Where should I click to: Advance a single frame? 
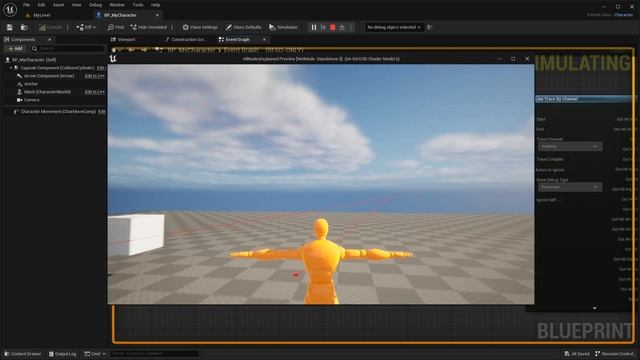[x=323, y=27]
